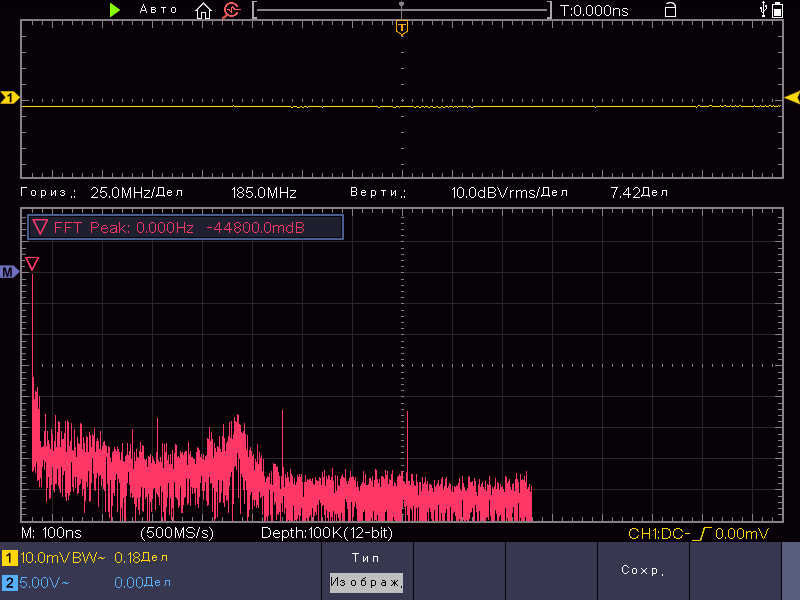Click the "0.00Дел" channel 2 offset

[142, 582]
